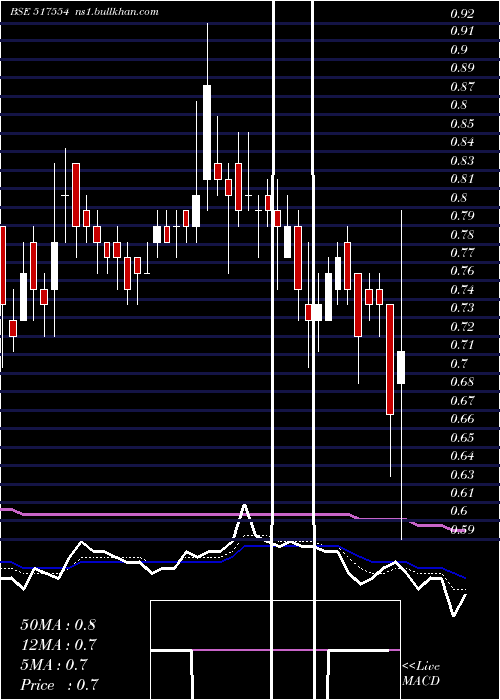Click the tallest white candle near 0.87
Viewport: 500px width, 700px height.
click(x=207, y=133)
